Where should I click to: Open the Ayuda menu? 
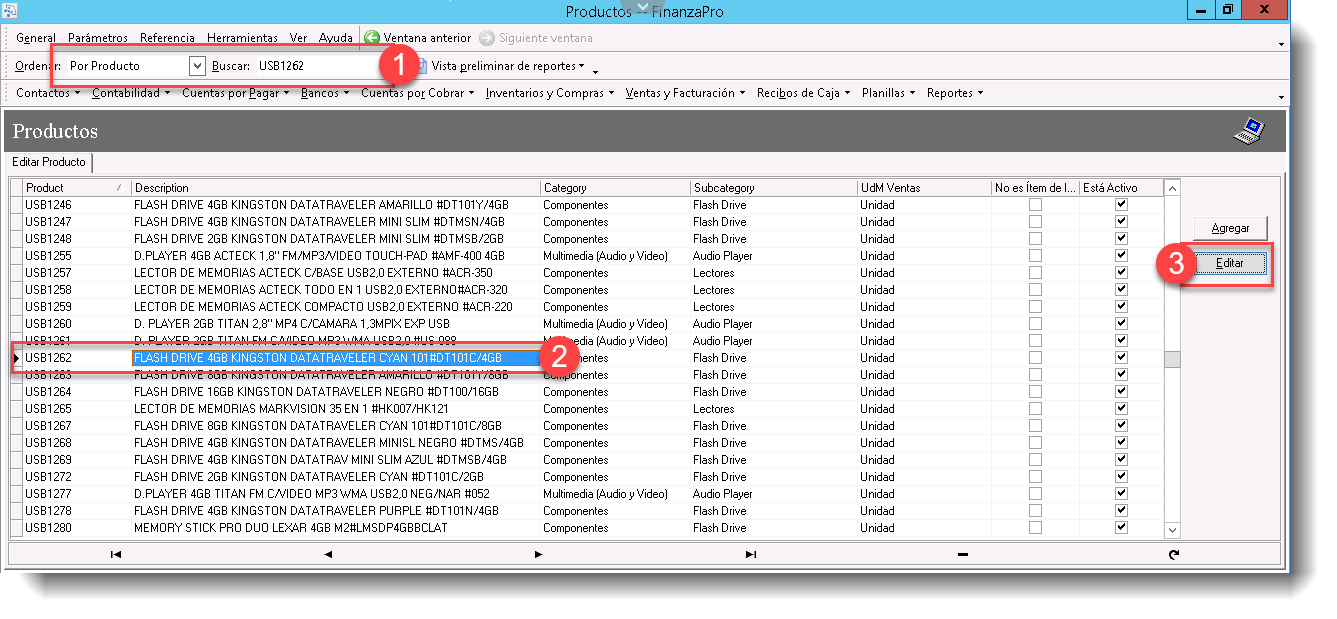pyautogui.click(x=336, y=38)
